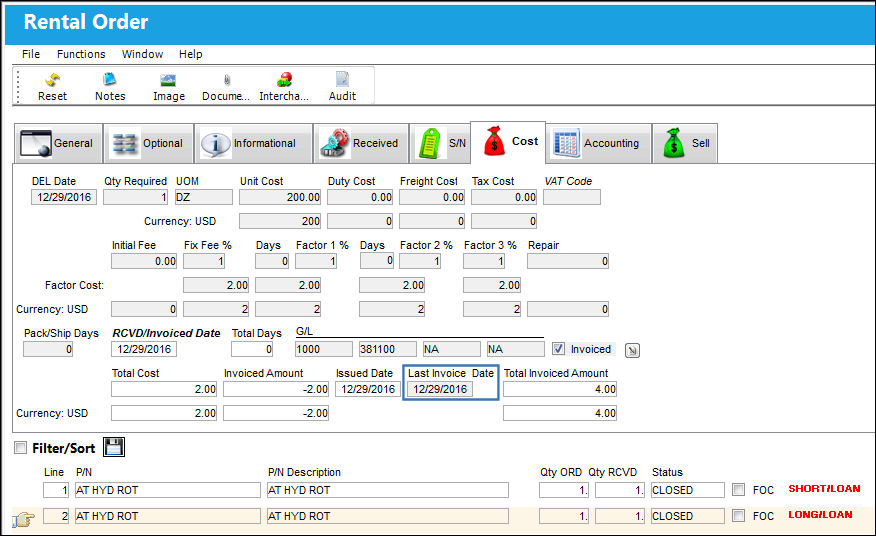This screenshot has height=536, width=876.
Task: Open the Audit toolbar icon
Action: point(342,79)
